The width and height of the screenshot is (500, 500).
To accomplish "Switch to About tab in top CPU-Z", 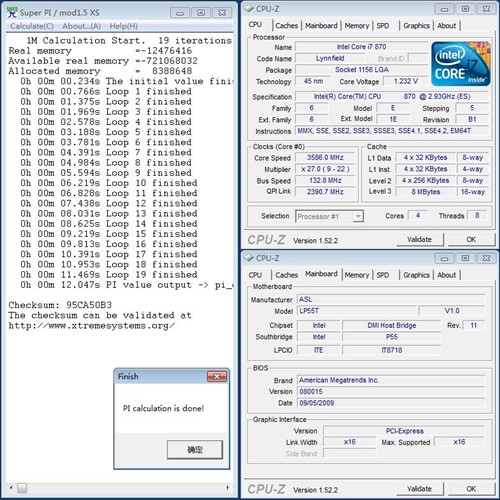I will [447, 26].
